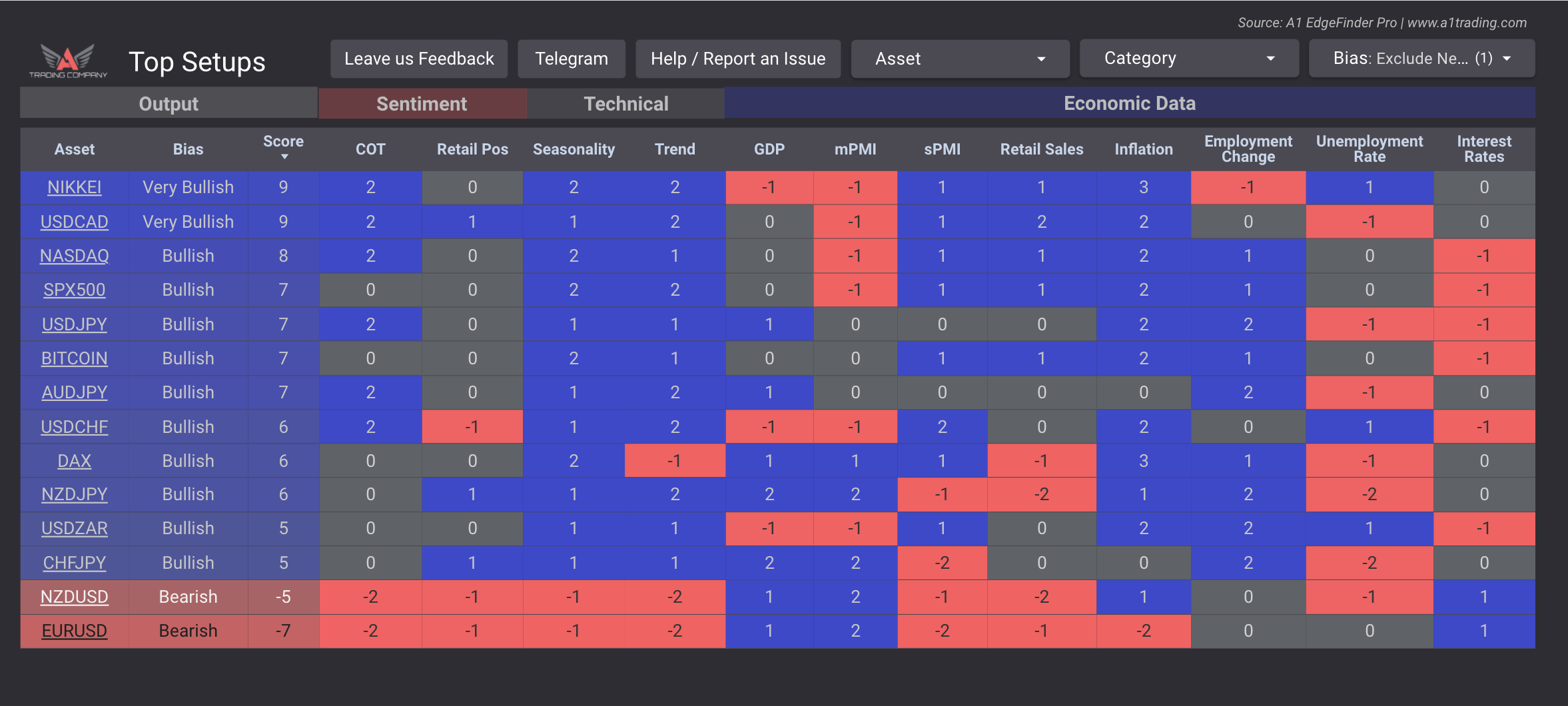The image size is (1568, 706).
Task: Click the Output section header
Action: [169, 104]
